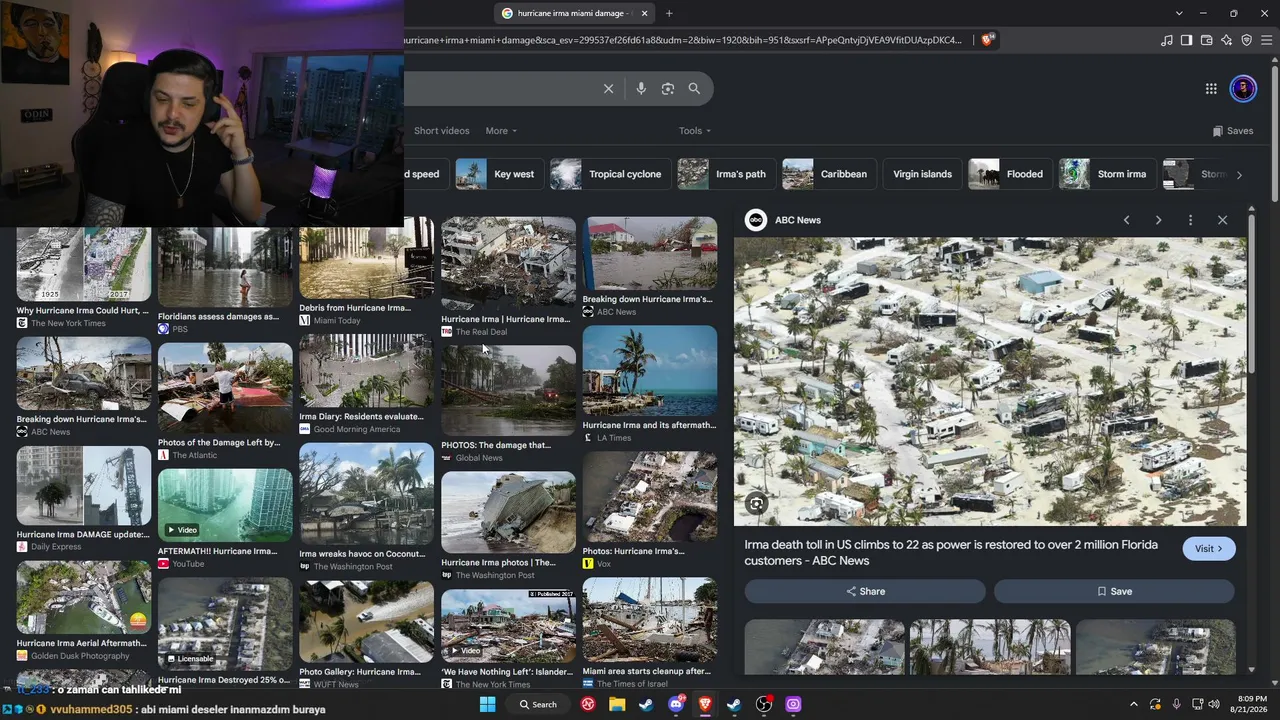Viewport: 1280px width, 720px height.
Task: Open more options for the ABC News preview
Action: point(1190,220)
